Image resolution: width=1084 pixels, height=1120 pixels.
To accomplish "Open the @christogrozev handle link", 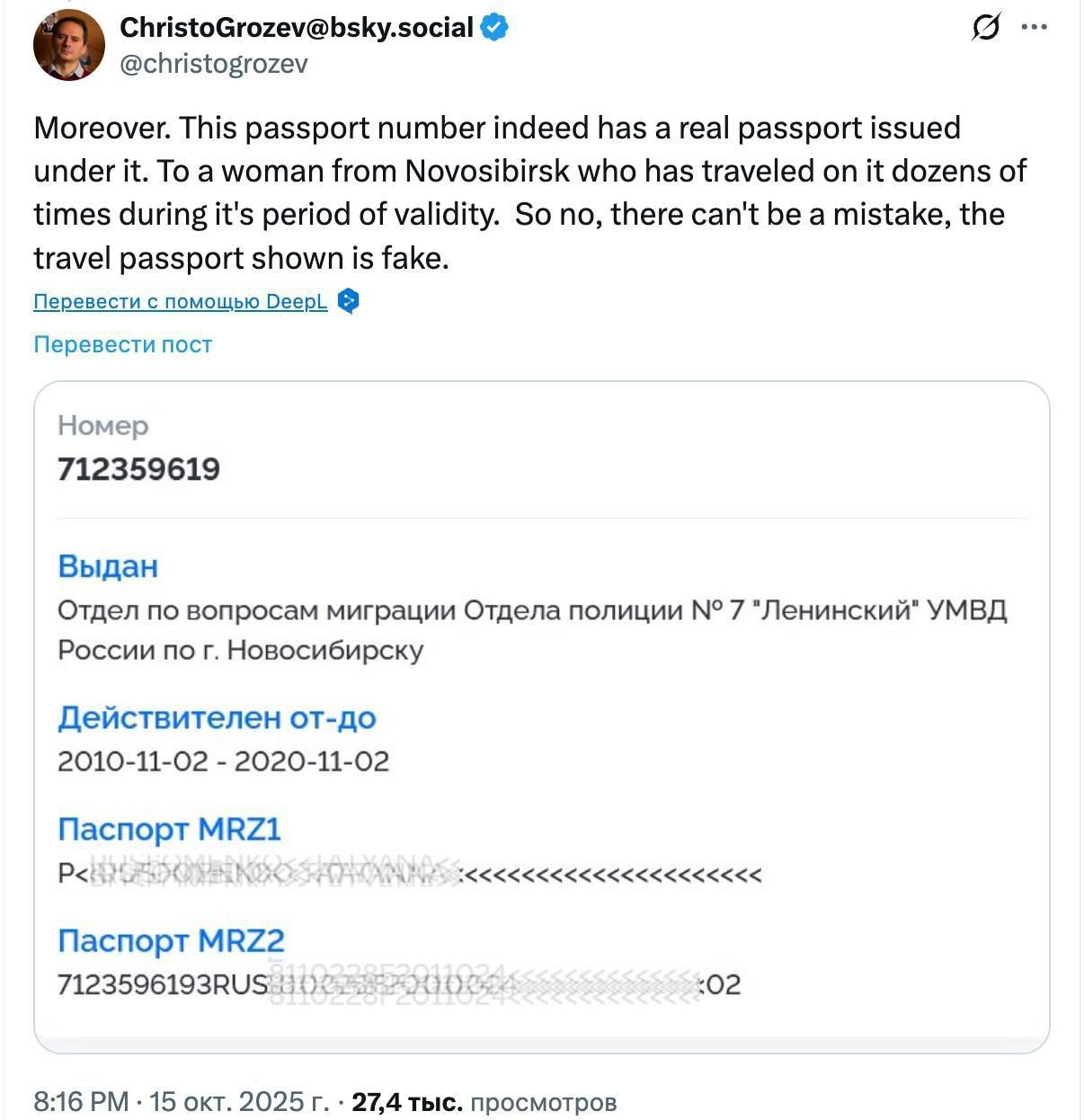I will pyautogui.click(x=214, y=64).
